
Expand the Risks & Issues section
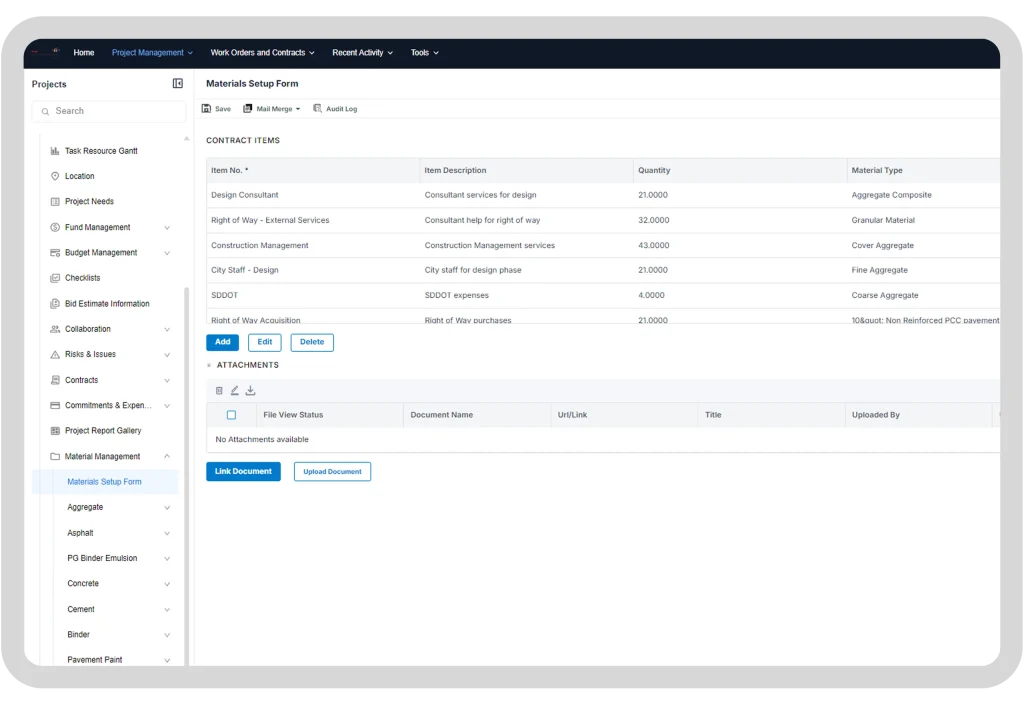point(167,355)
